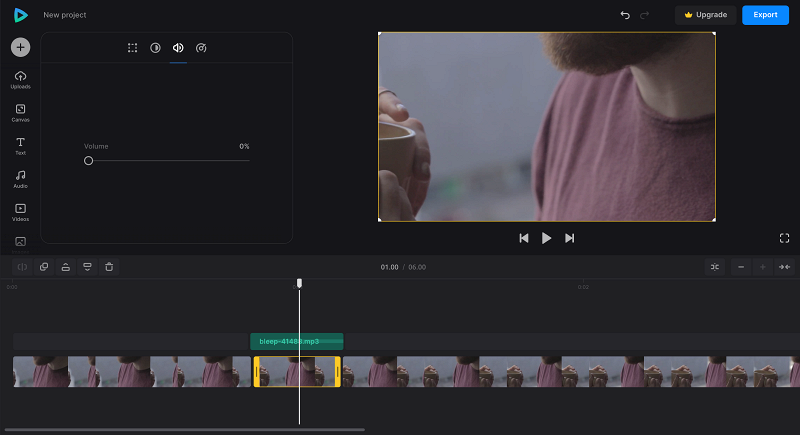Open the Text sidebar section

(x=20, y=146)
